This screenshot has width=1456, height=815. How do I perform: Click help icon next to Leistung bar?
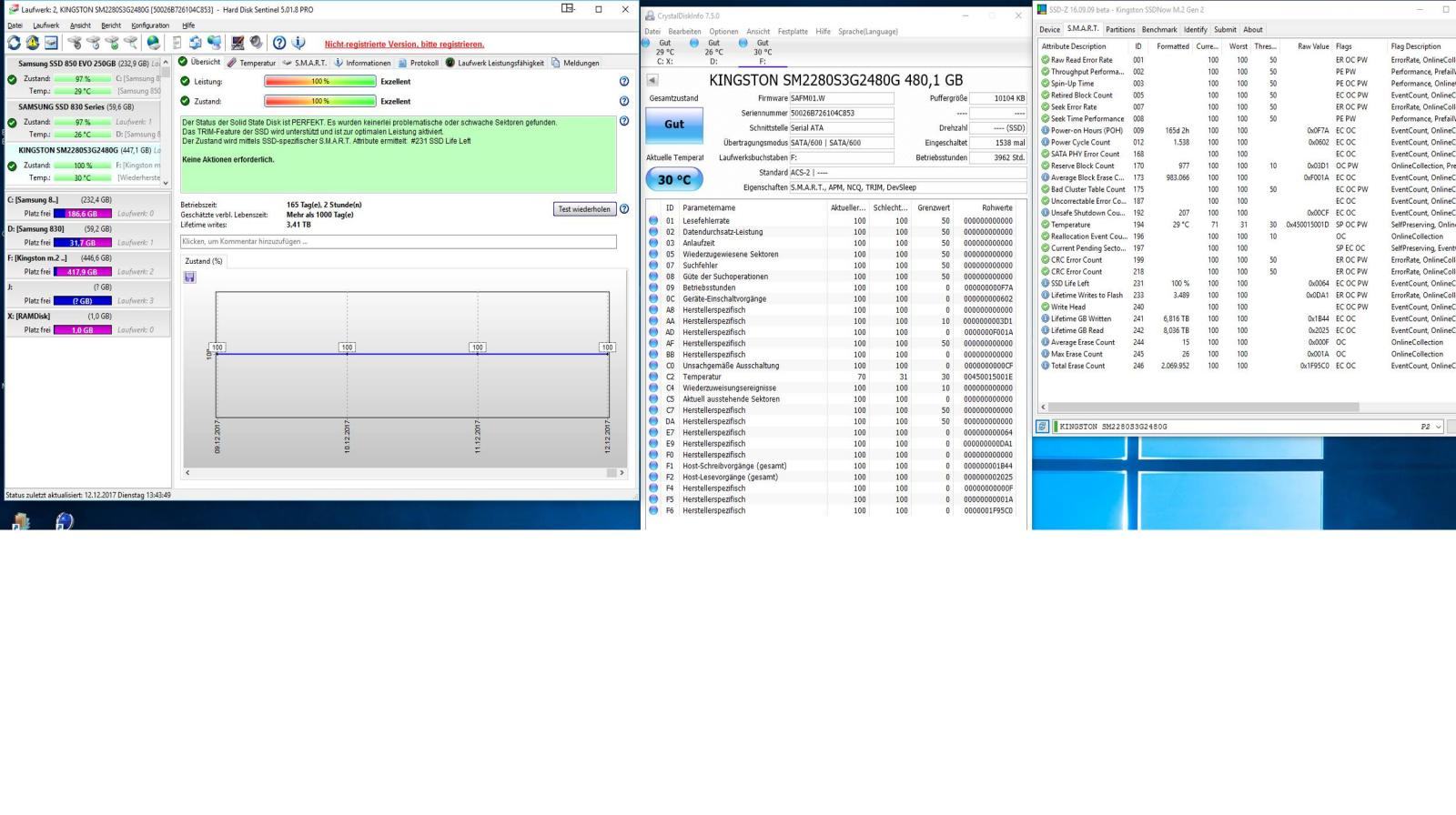pos(624,81)
